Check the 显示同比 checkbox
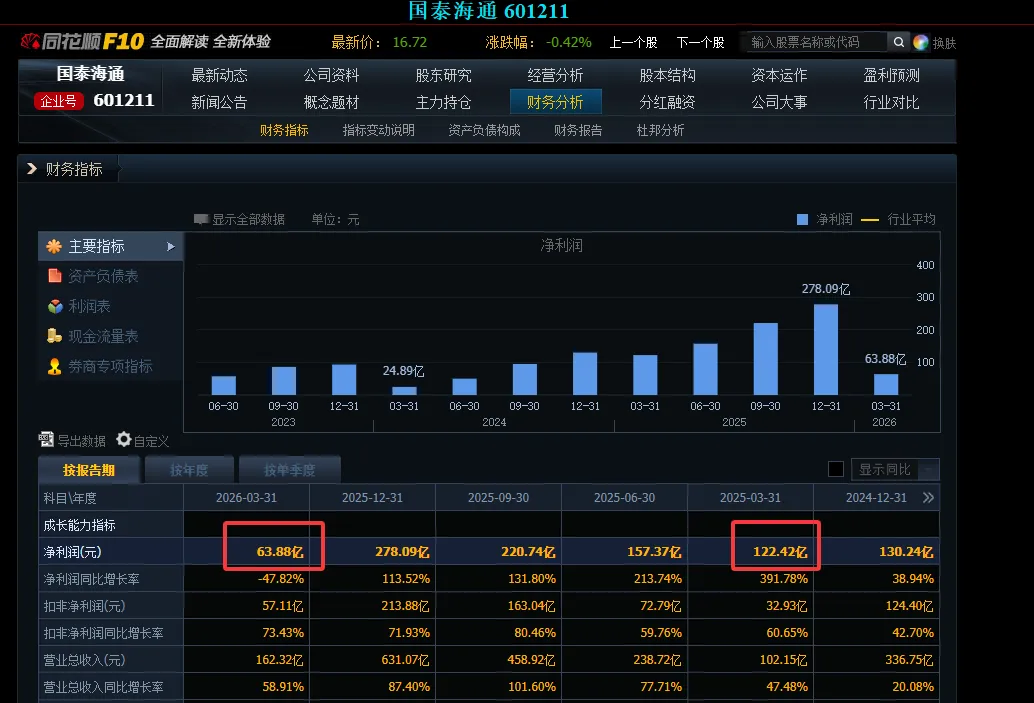 click(836, 470)
